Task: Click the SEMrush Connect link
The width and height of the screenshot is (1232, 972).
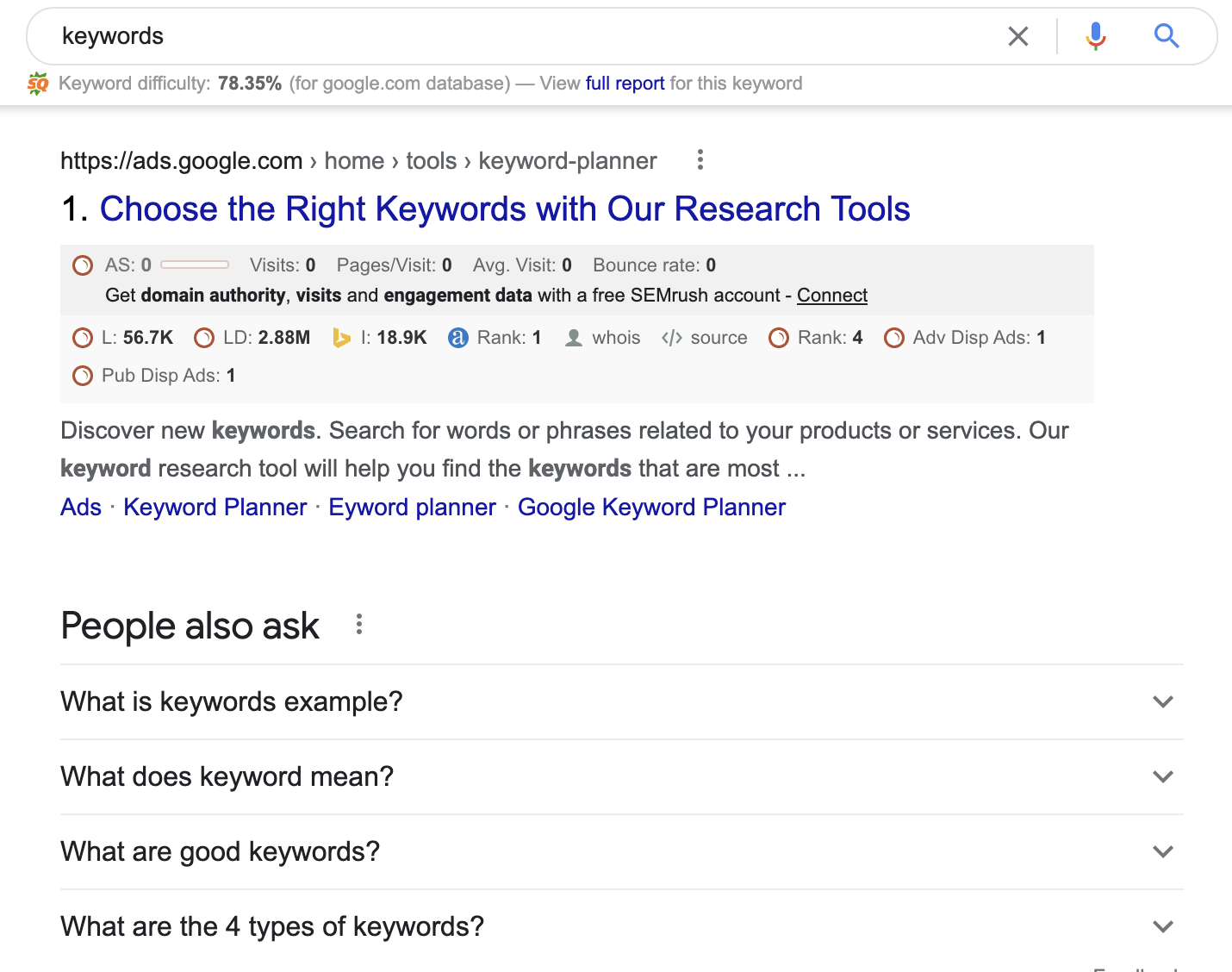Action: click(832, 296)
